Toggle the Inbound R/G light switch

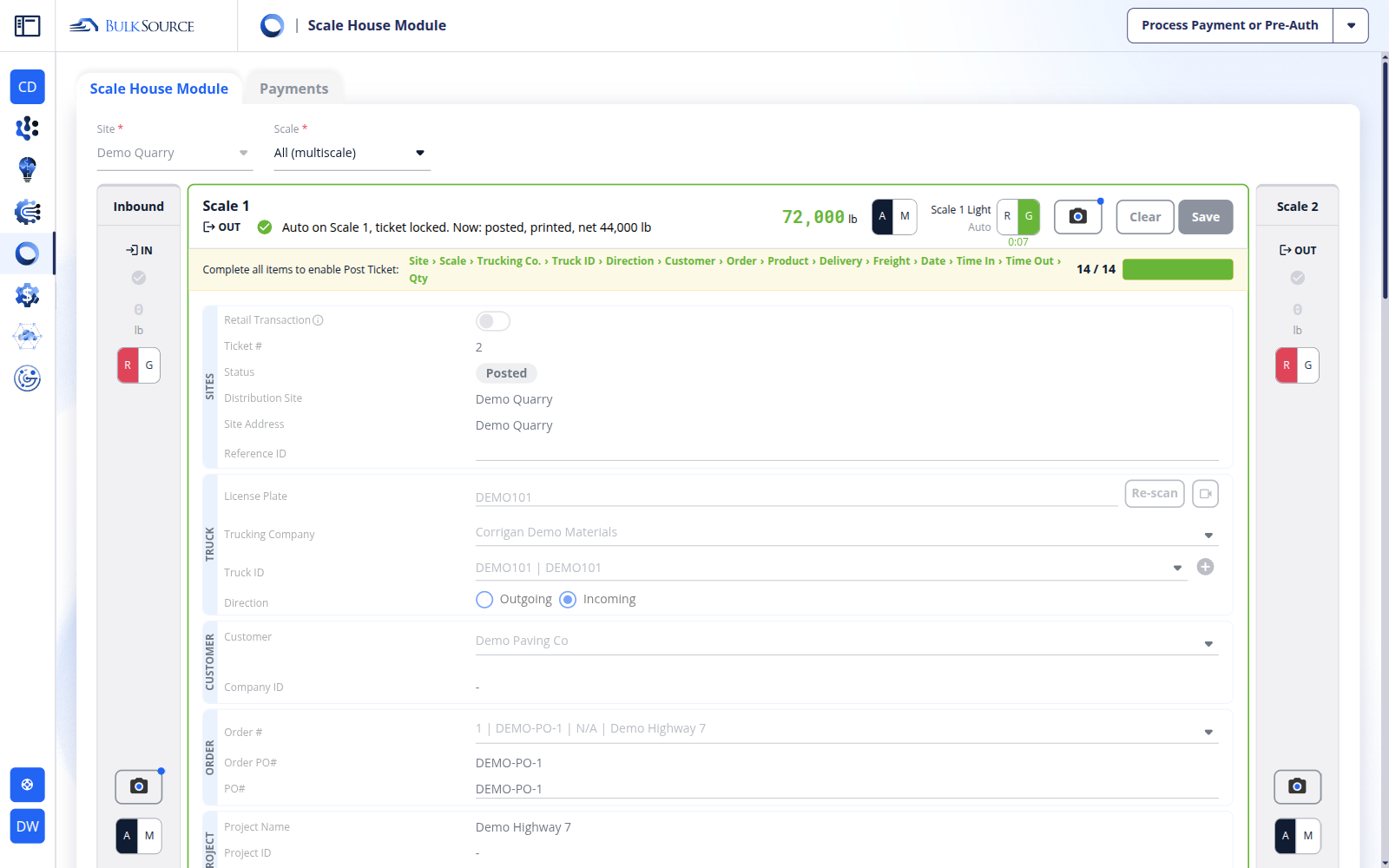[x=139, y=365]
